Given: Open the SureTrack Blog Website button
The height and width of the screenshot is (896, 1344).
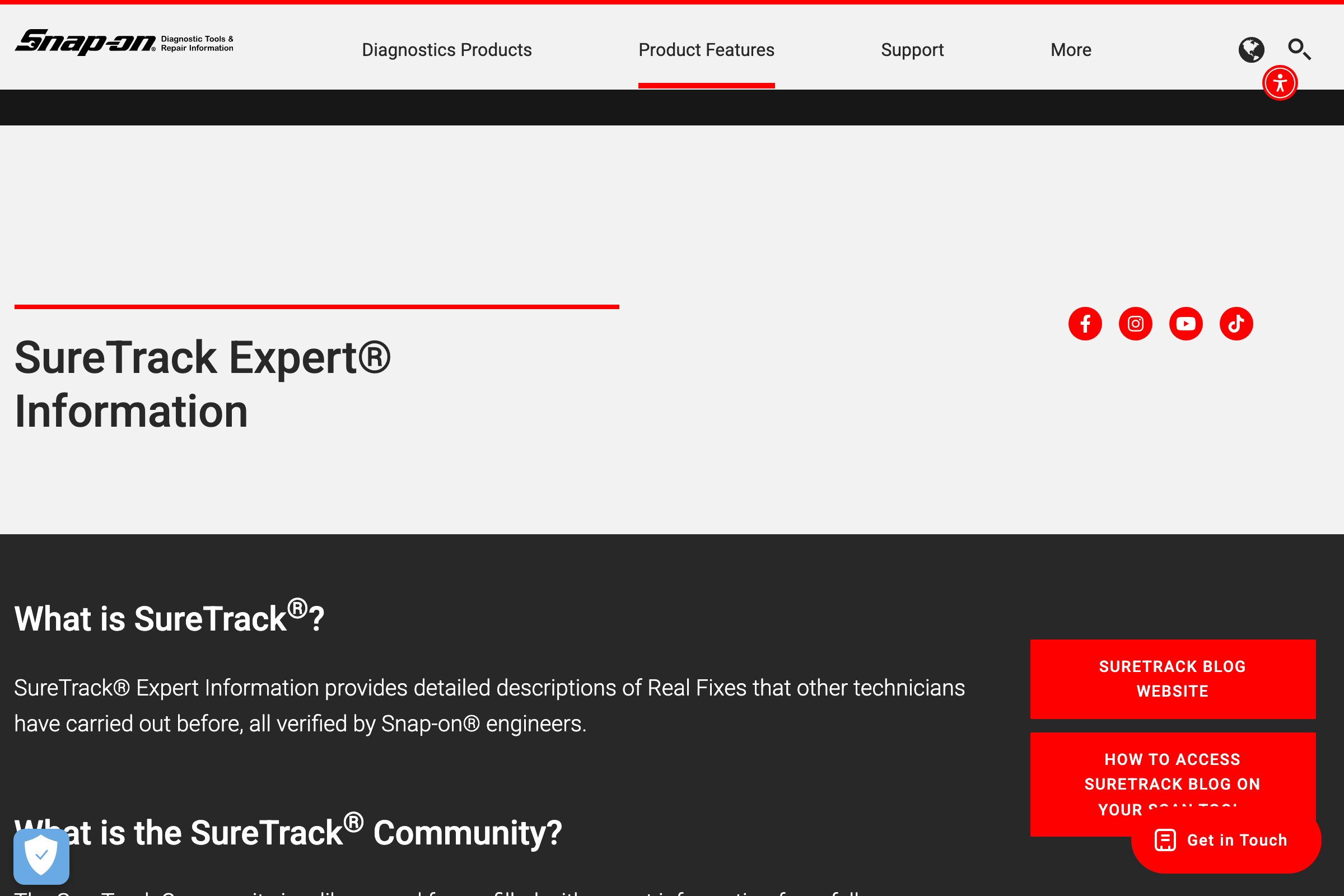Looking at the screenshot, I should pos(1173,679).
